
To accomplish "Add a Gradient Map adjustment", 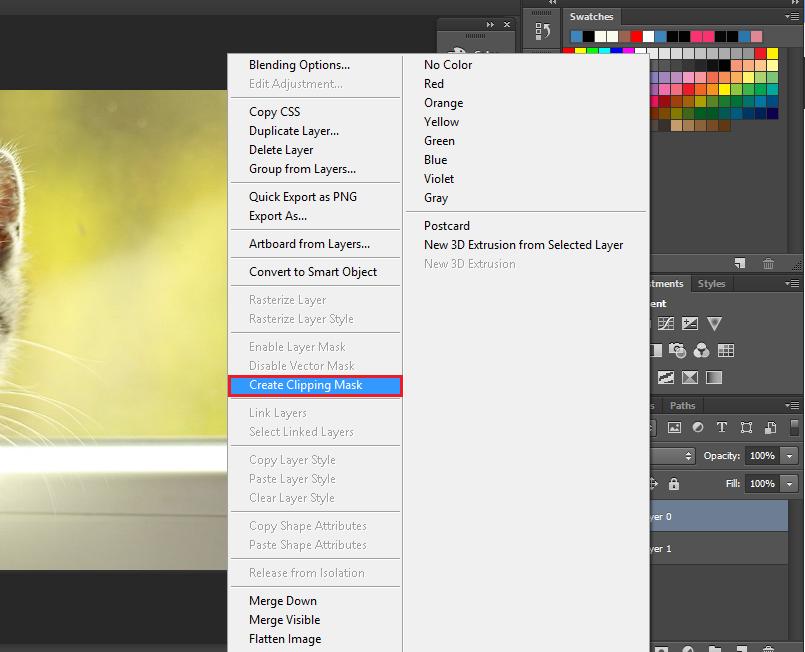I will coord(714,378).
